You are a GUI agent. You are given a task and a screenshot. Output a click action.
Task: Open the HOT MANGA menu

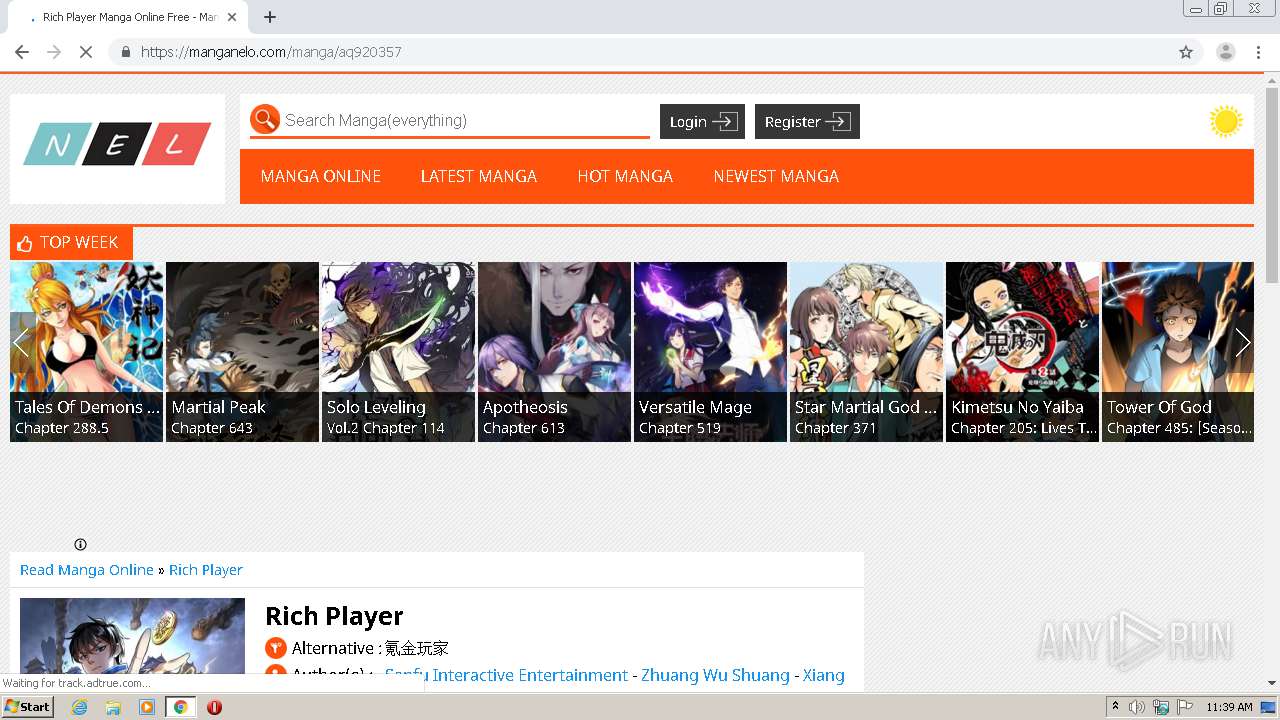(625, 176)
